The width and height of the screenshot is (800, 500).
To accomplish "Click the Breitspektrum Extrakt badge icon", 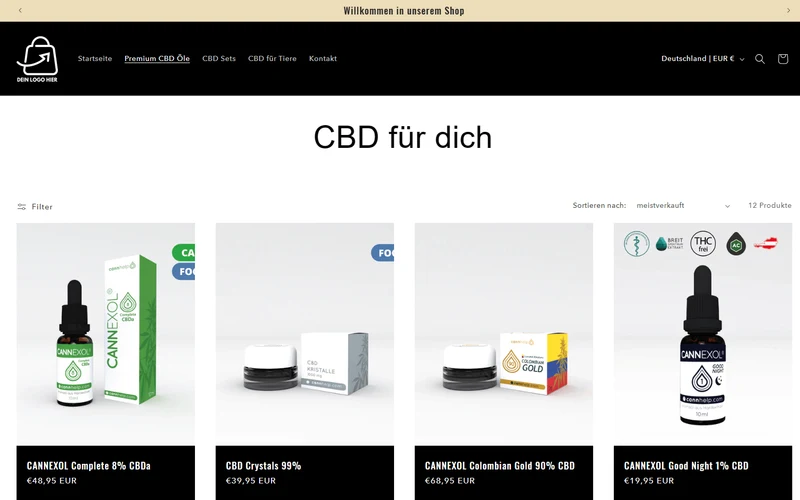I will pos(669,243).
